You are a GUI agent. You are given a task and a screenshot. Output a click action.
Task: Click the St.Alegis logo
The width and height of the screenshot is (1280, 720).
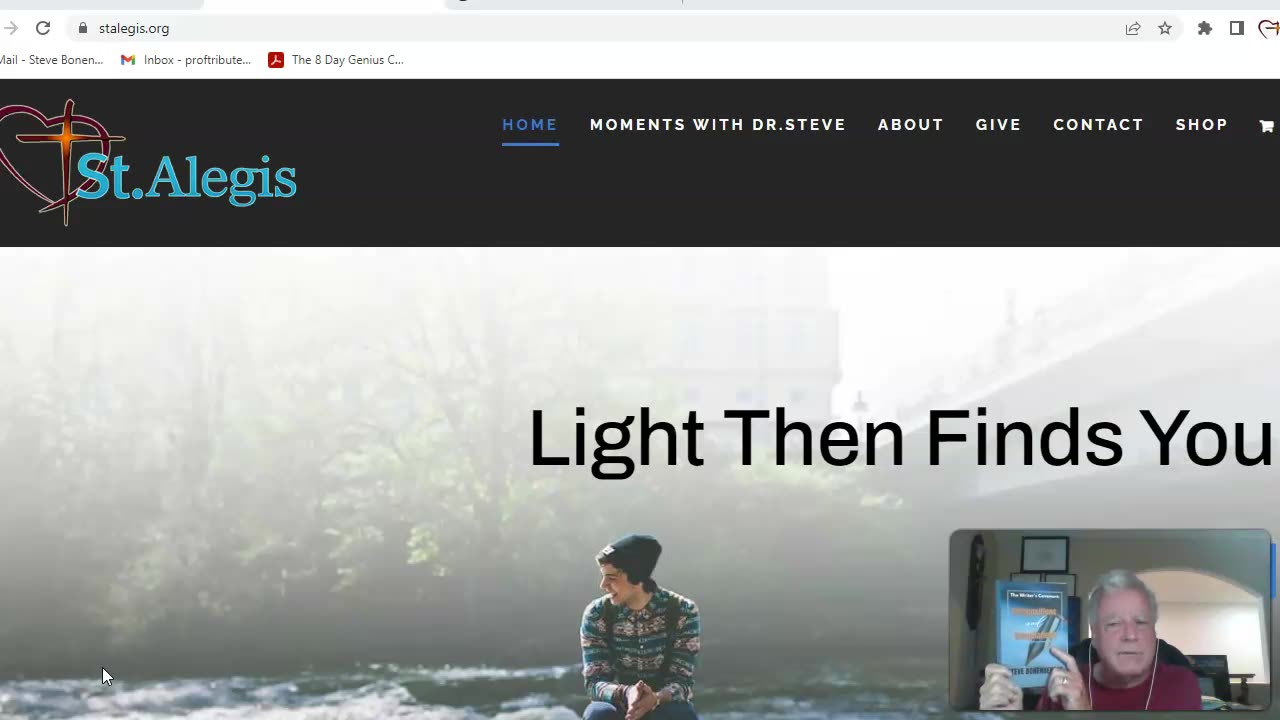coord(148,162)
